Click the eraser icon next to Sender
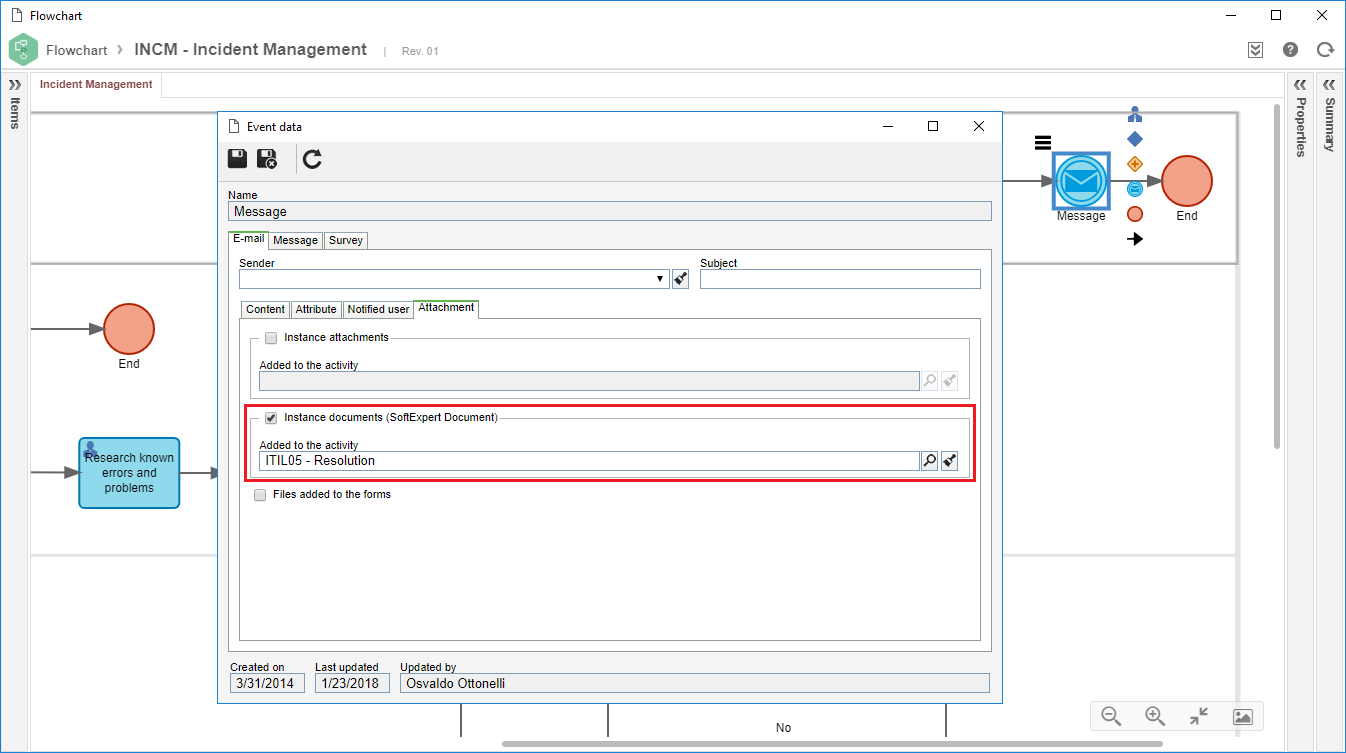Screen dimensions: 1346x753 (680, 279)
